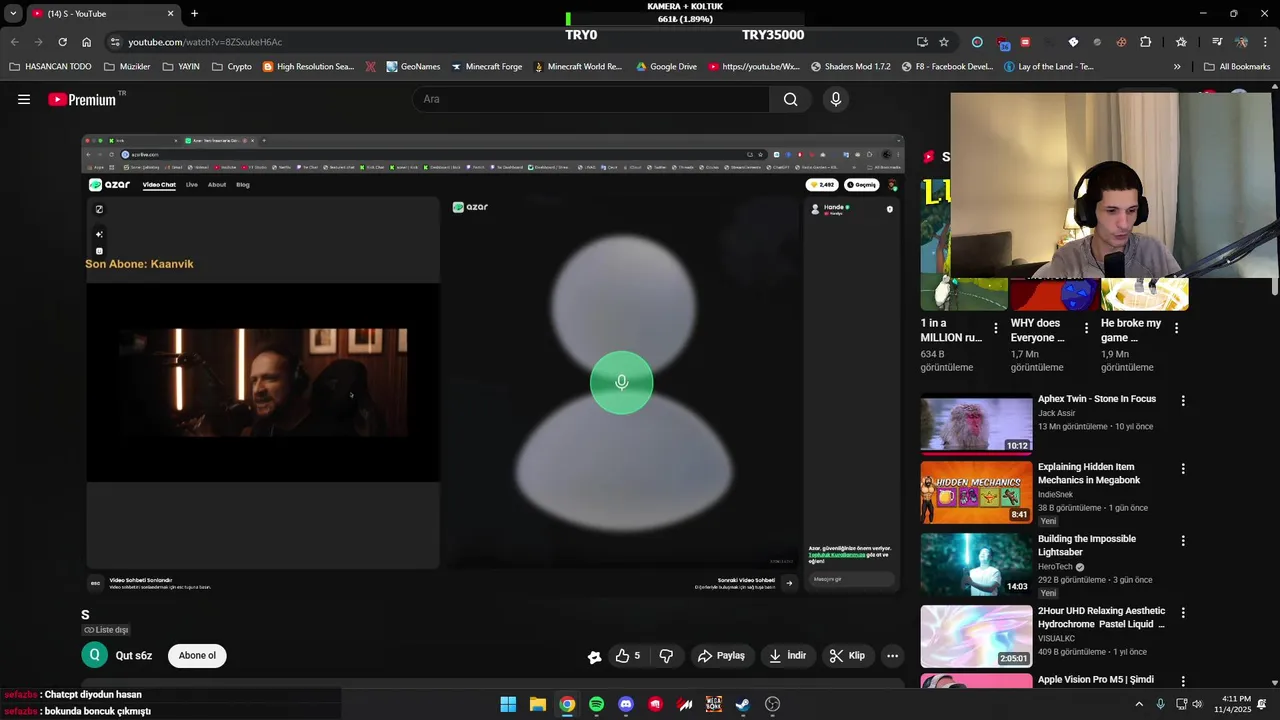Screen dimensions: 1280x720
Task: Open Chrome extensions puzzle icon
Action: point(1146,42)
